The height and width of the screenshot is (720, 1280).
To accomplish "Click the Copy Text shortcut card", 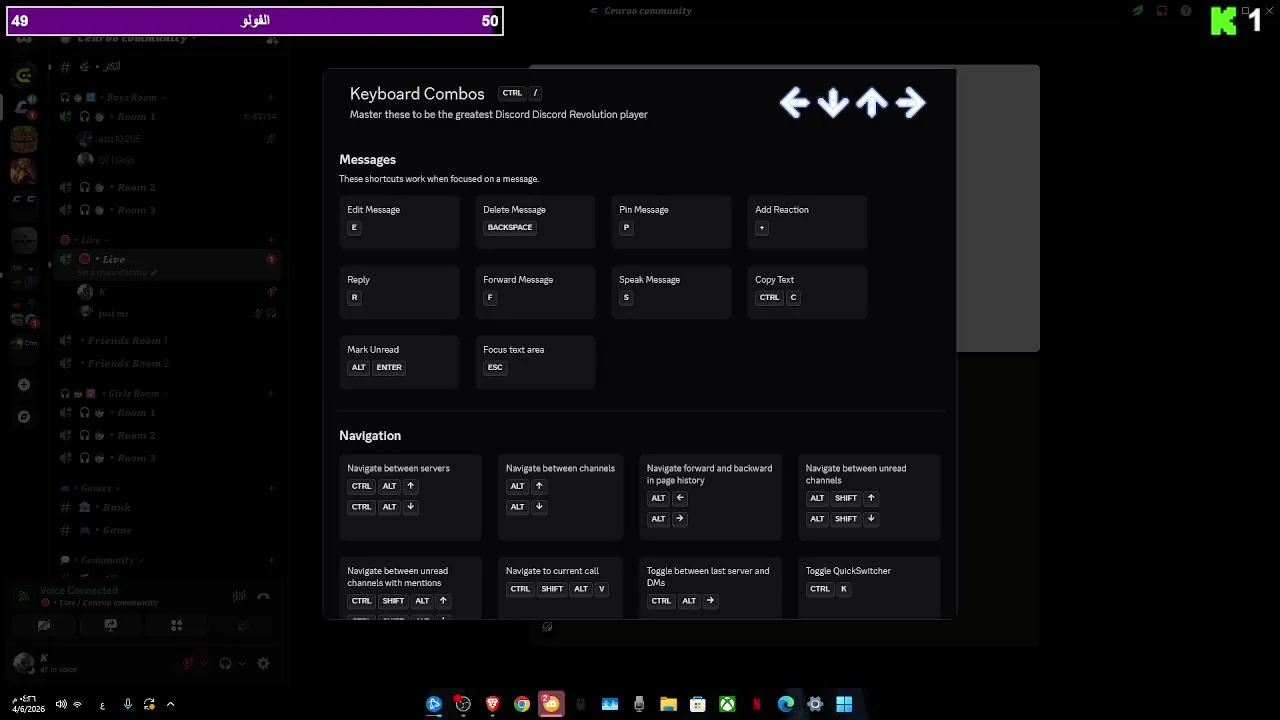I will tap(807, 292).
